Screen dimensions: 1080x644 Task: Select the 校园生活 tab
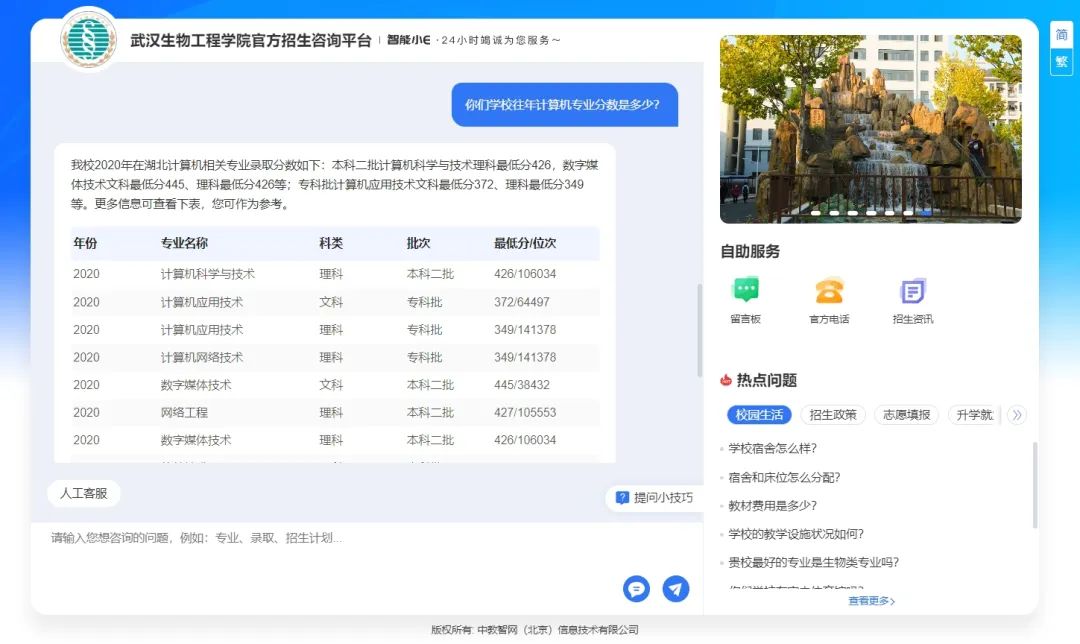point(759,415)
